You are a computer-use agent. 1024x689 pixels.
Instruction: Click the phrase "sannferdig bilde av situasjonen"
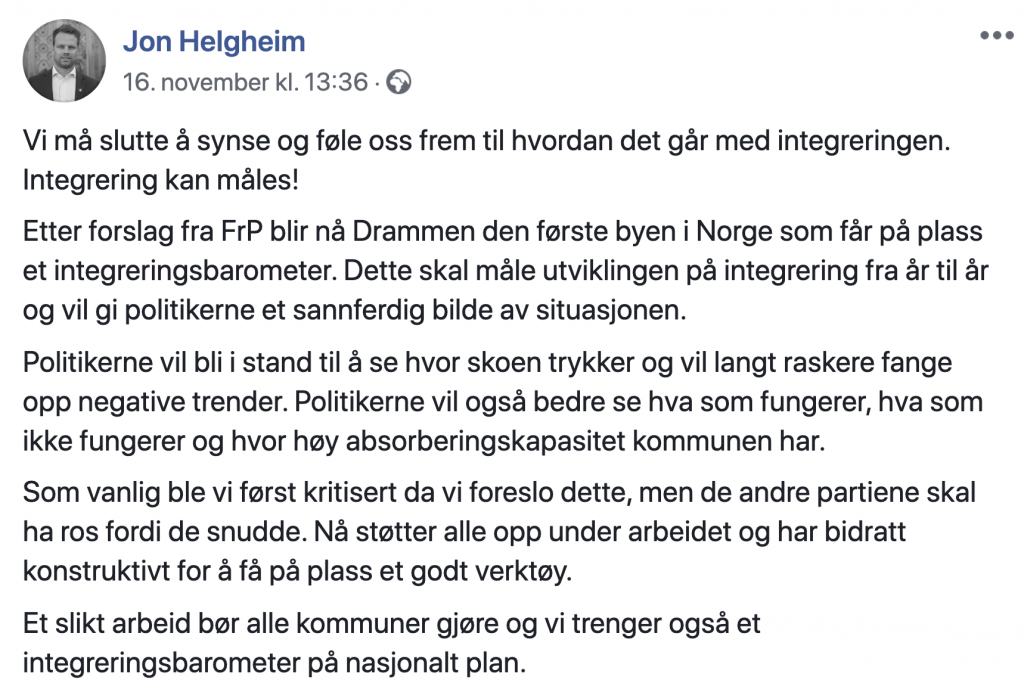(508, 310)
